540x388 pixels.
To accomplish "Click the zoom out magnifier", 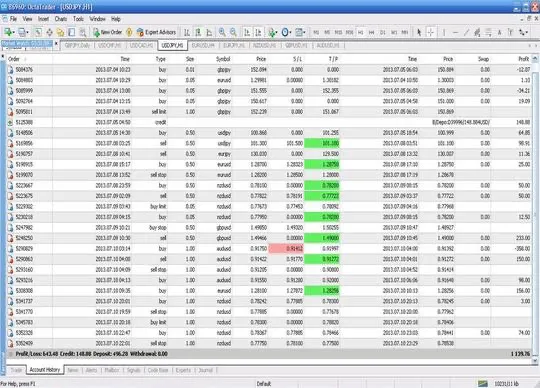I will (x=233, y=32).
